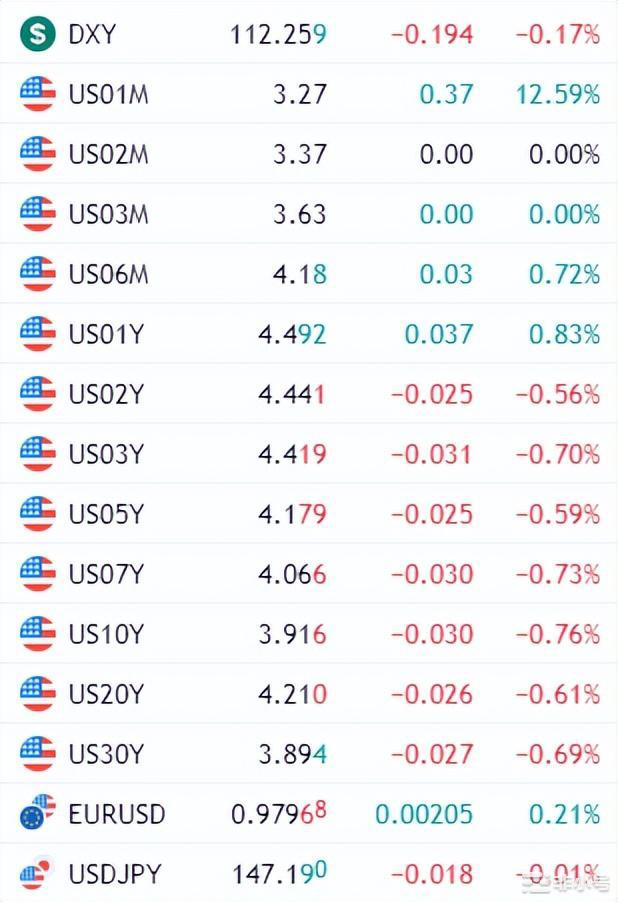Click the USDJPY dual-flag currency icon
Image resolution: width=618 pixels, height=902 pixels.
pos(37,873)
